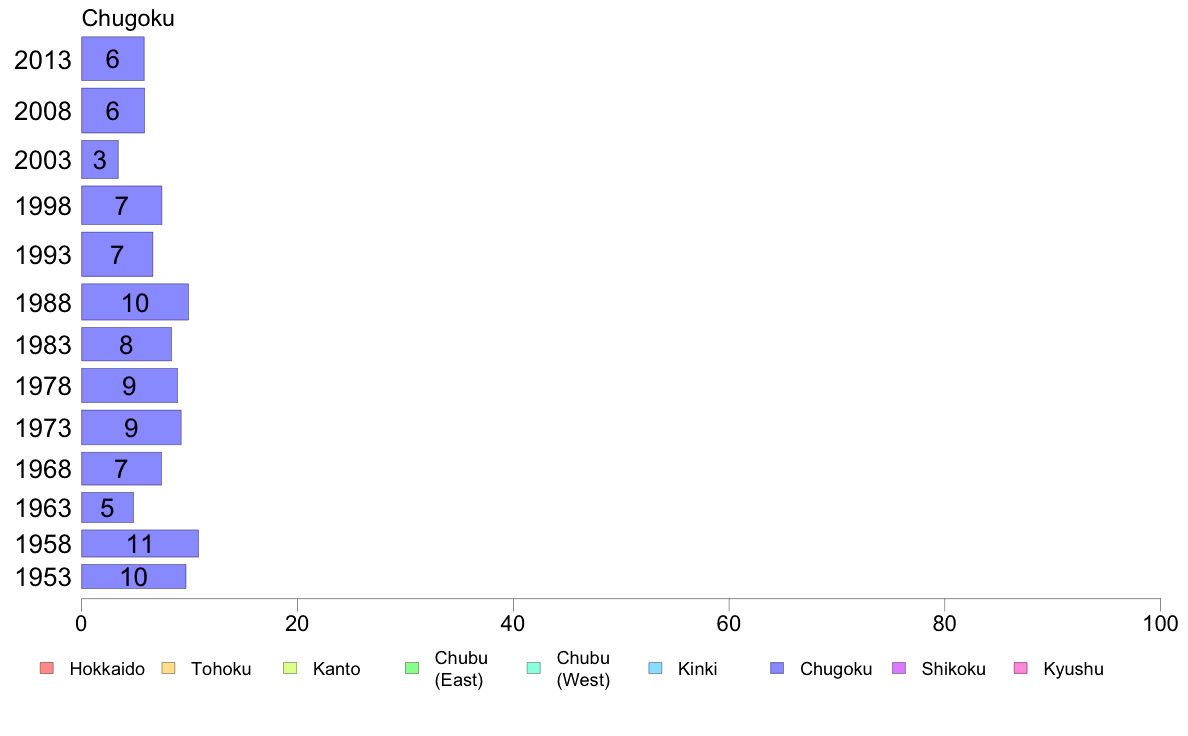
Task: Select the 2003 bar showing 3
Action: (x=100, y=159)
